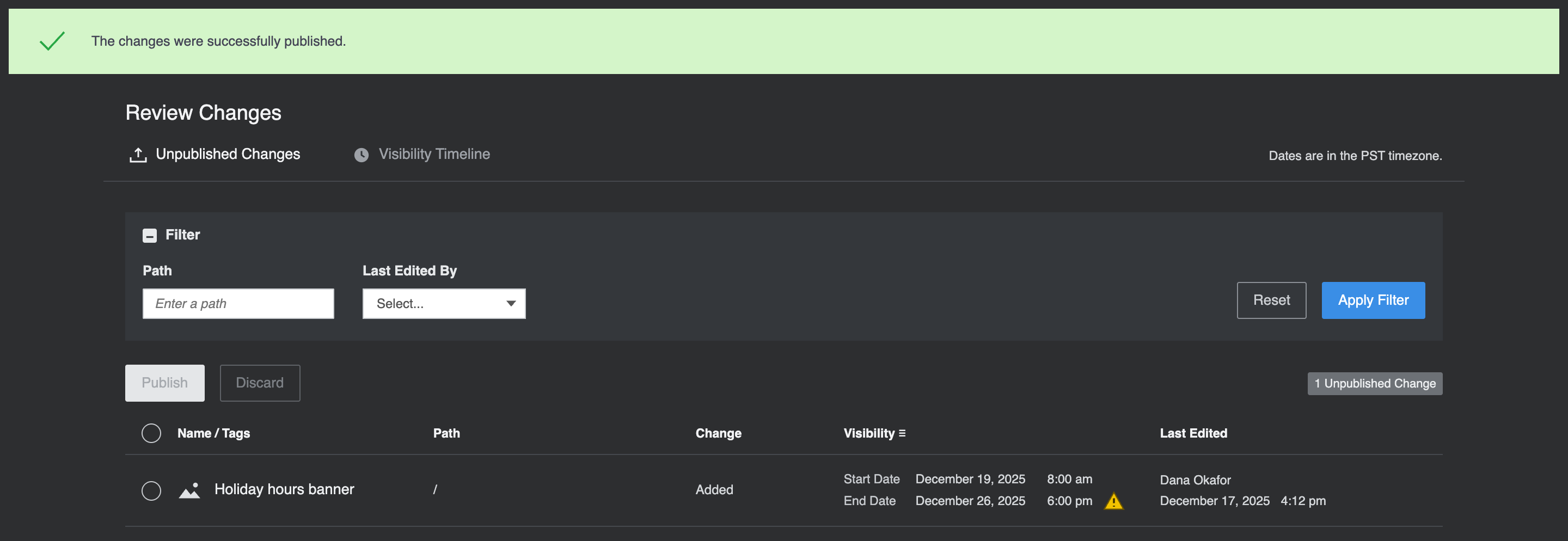Click the slash path cell of banner row
Viewport: 1568px width, 541px height.
(434, 490)
